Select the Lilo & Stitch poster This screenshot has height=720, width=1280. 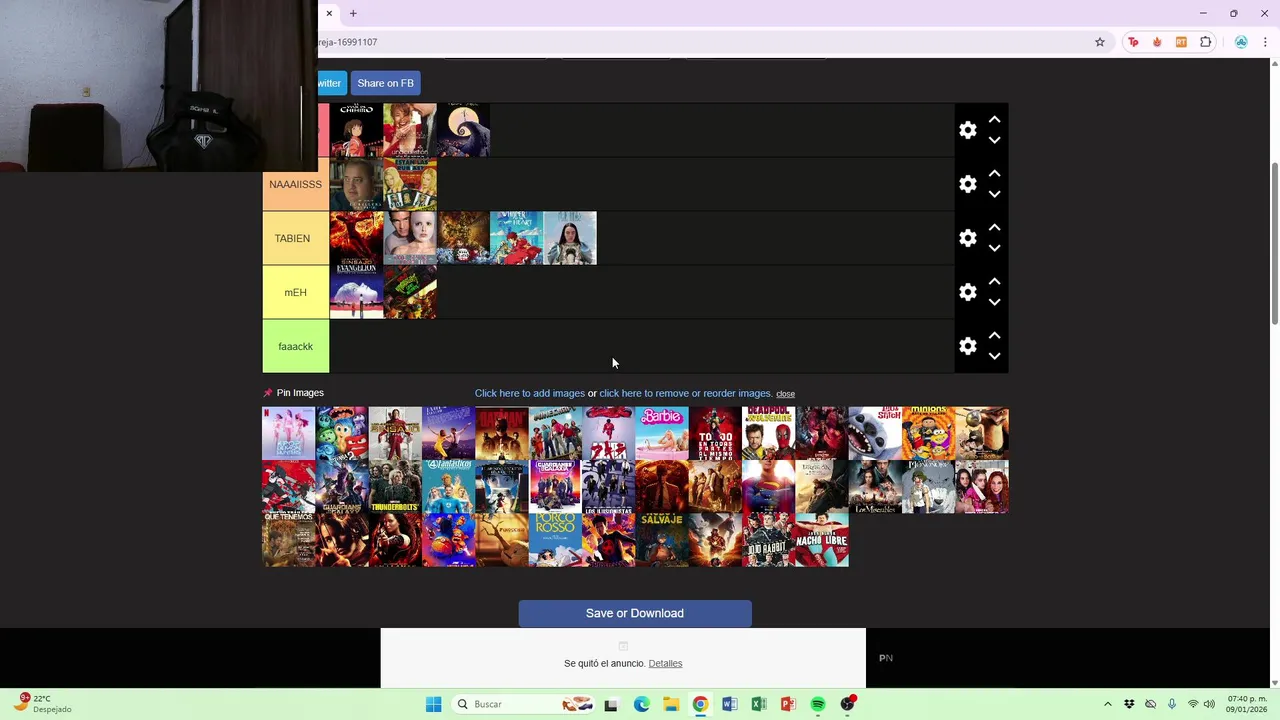coord(875,433)
